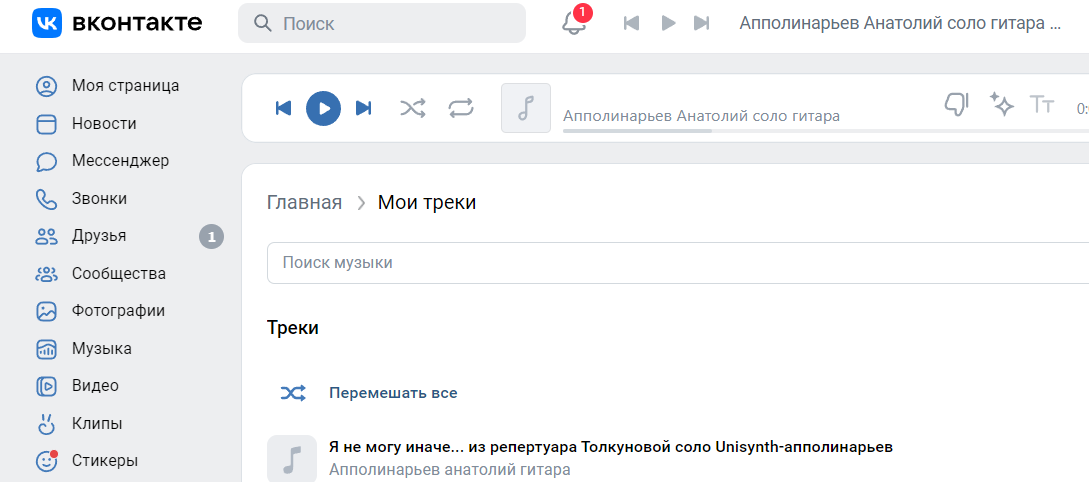1089x482 pixels.
Task: Go to Главная in the breadcrumb
Action: pos(304,203)
